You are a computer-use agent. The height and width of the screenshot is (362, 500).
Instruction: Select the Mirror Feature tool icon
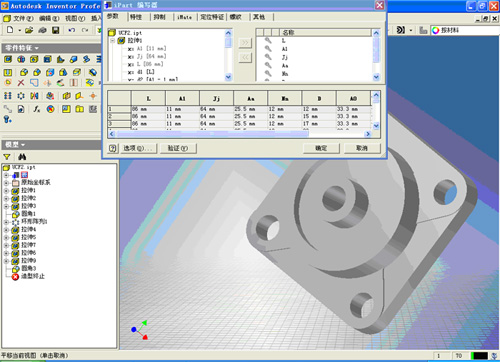point(34,96)
